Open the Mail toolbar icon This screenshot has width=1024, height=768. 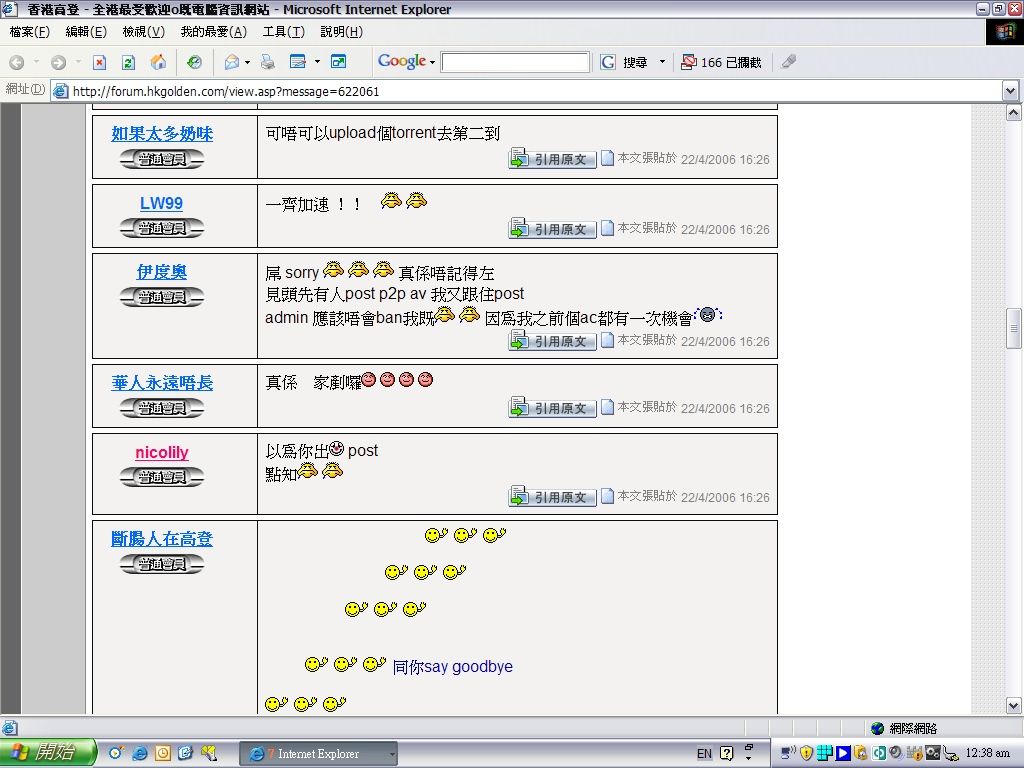[232, 62]
